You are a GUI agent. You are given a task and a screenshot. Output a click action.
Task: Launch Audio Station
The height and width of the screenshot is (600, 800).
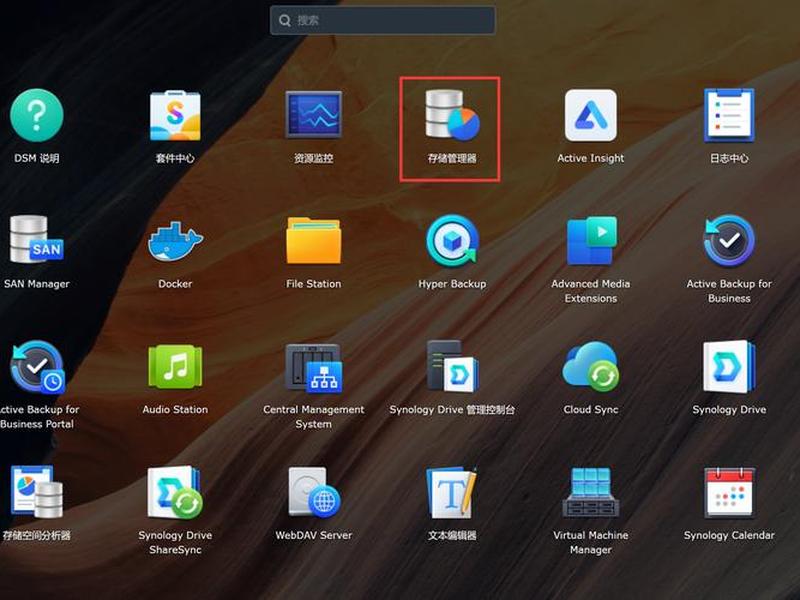point(175,366)
